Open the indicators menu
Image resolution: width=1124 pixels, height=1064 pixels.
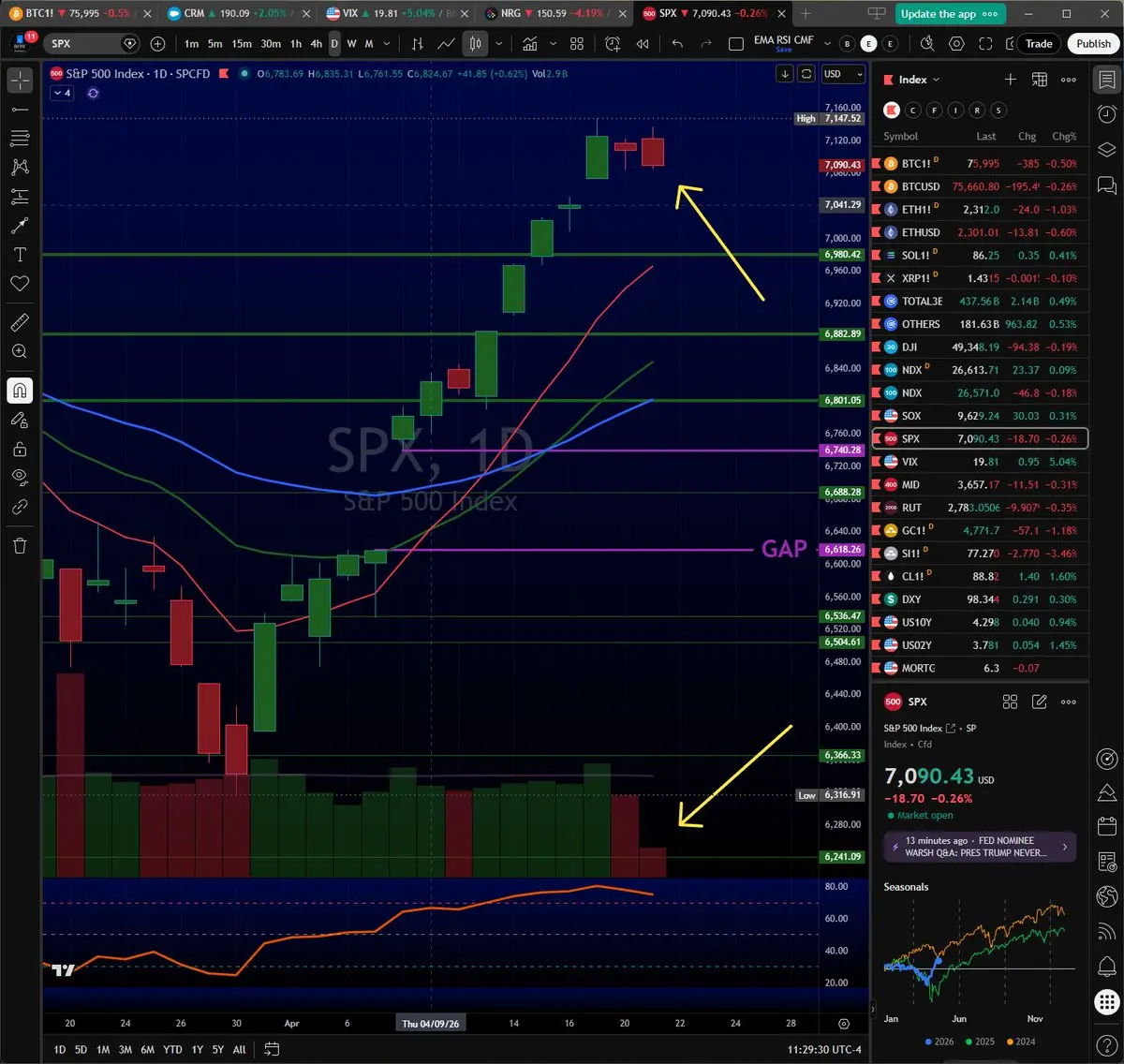530,44
